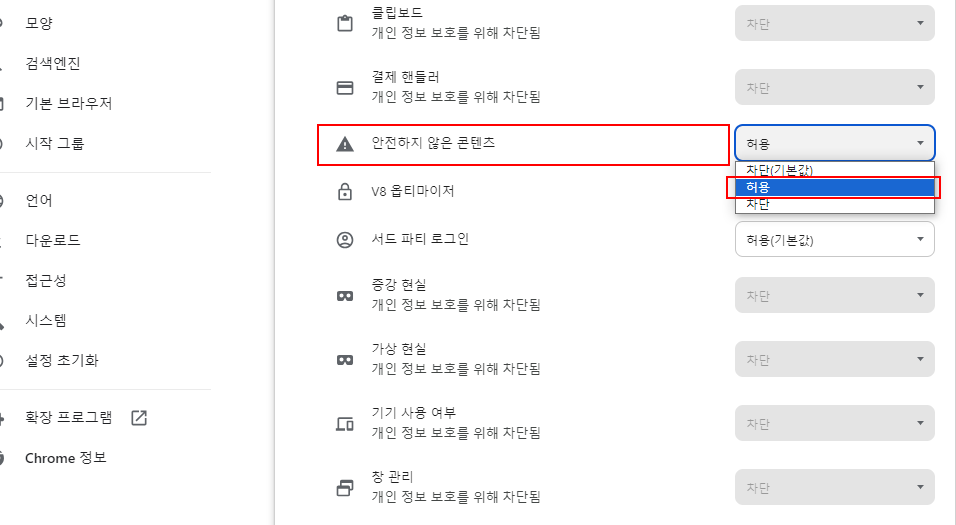
Task: Choose the highlighted 허용 option in dropdown
Action: [x=835, y=187]
